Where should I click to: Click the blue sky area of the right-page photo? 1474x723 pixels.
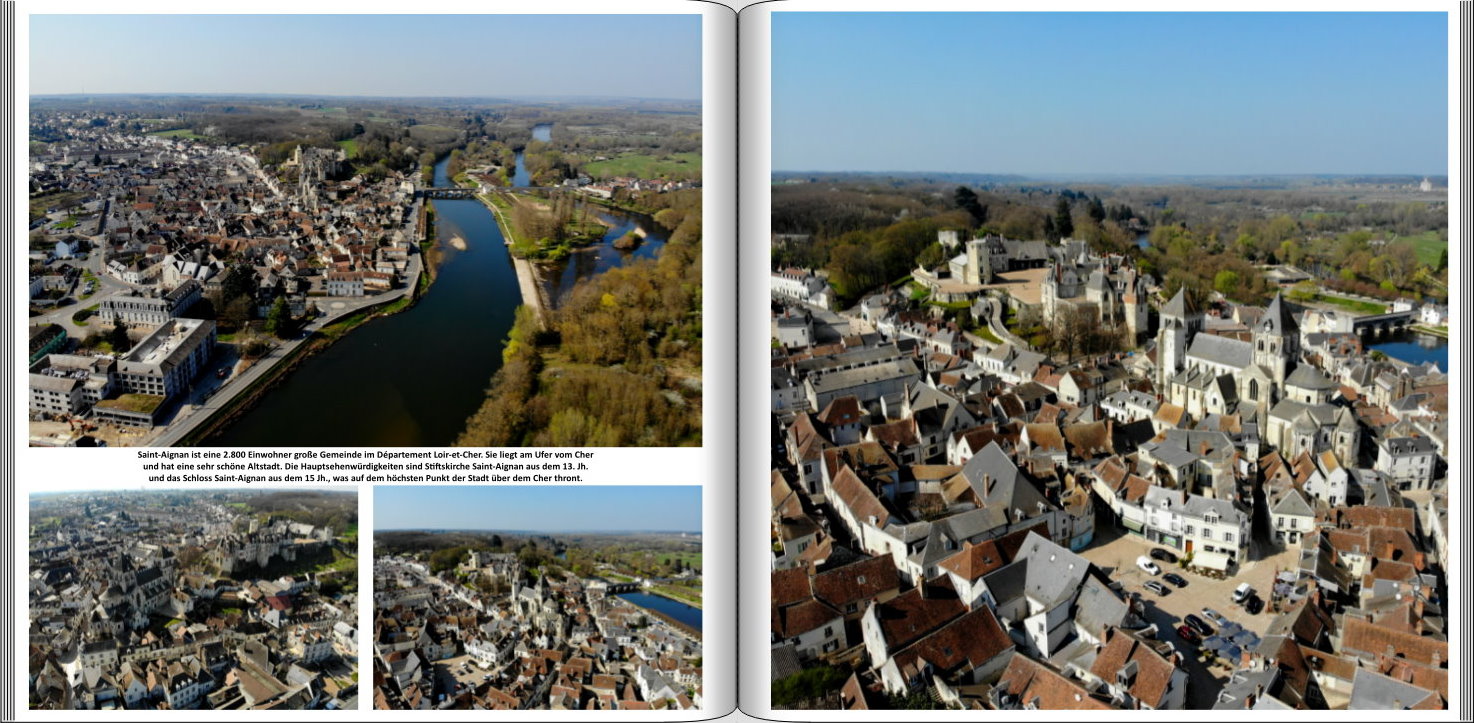point(1109,90)
